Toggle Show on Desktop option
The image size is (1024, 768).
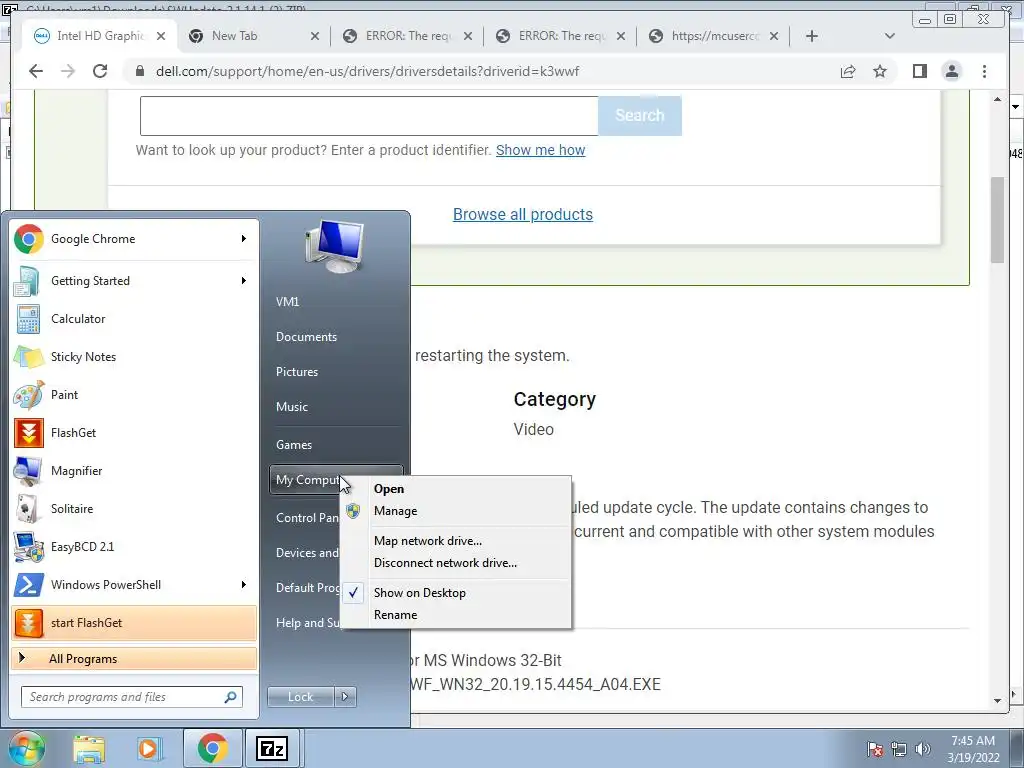tap(456, 593)
